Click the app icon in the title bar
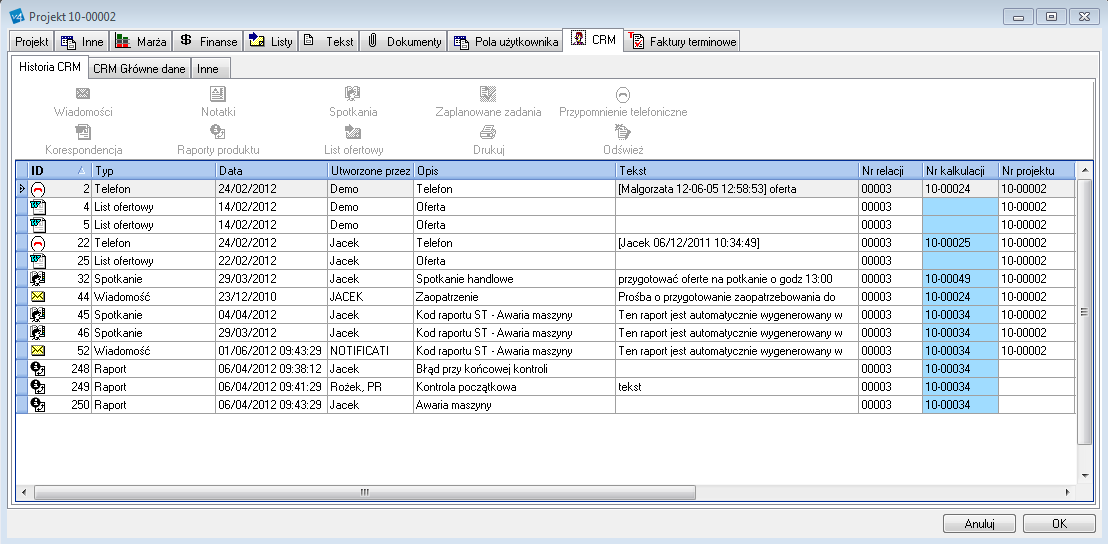The width and height of the screenshot is (1108, 544). (x=16, y=16)
